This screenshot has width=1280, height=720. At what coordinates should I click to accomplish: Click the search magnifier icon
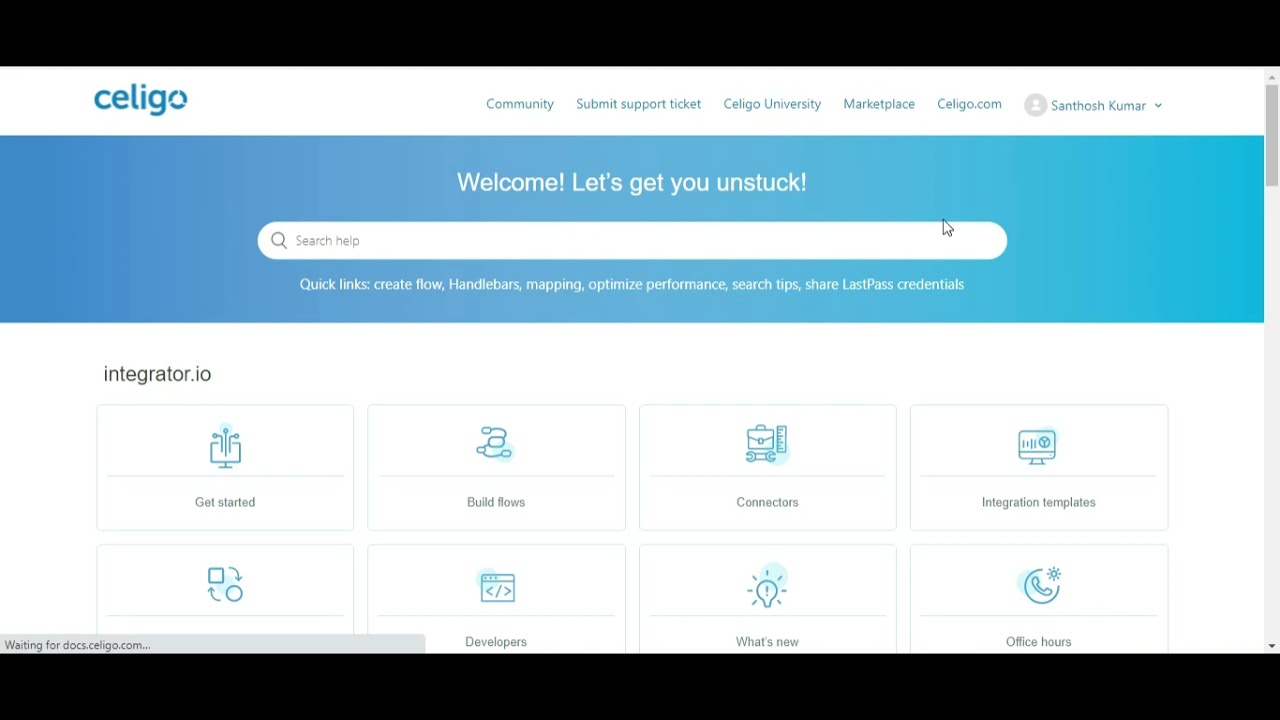279,240
